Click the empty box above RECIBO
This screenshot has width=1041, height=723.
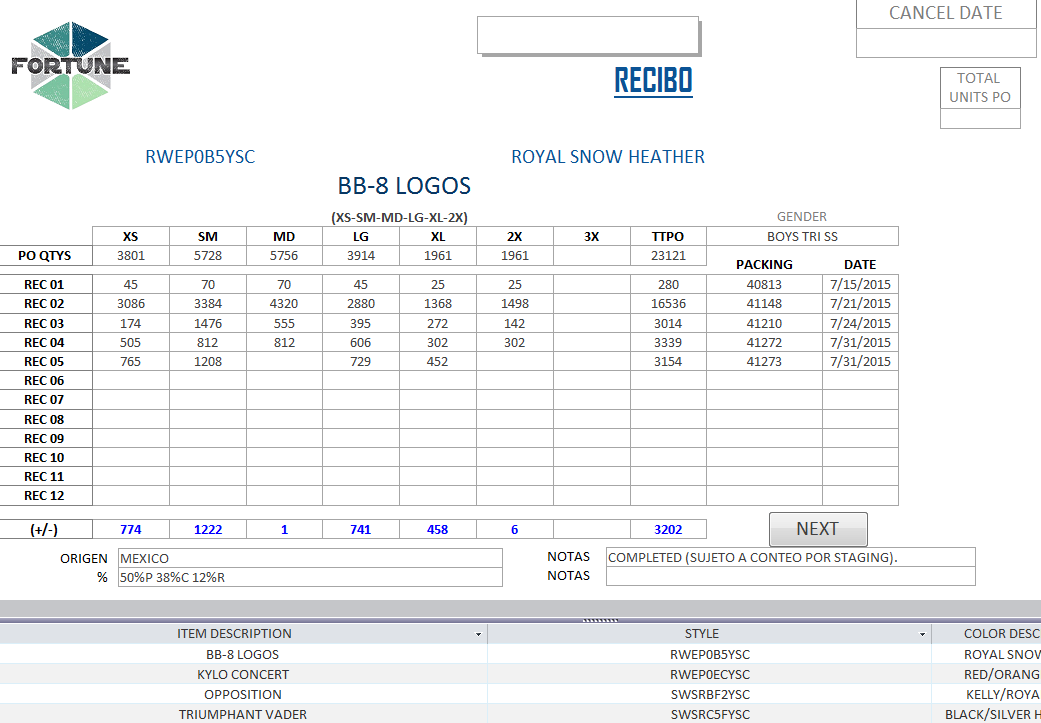588,35
